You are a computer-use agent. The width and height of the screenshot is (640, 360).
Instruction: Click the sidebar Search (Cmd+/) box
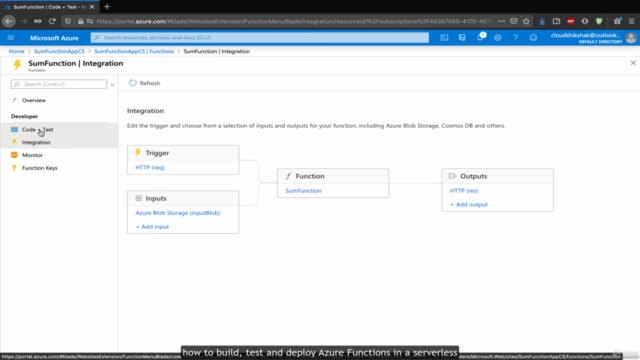point(59,84)
